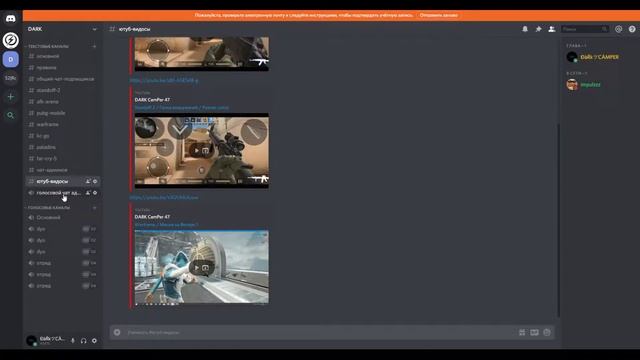Viewport: 640px width, 360px height.
Task: Open help via the question mark icon
Action: tap(632, 29)
